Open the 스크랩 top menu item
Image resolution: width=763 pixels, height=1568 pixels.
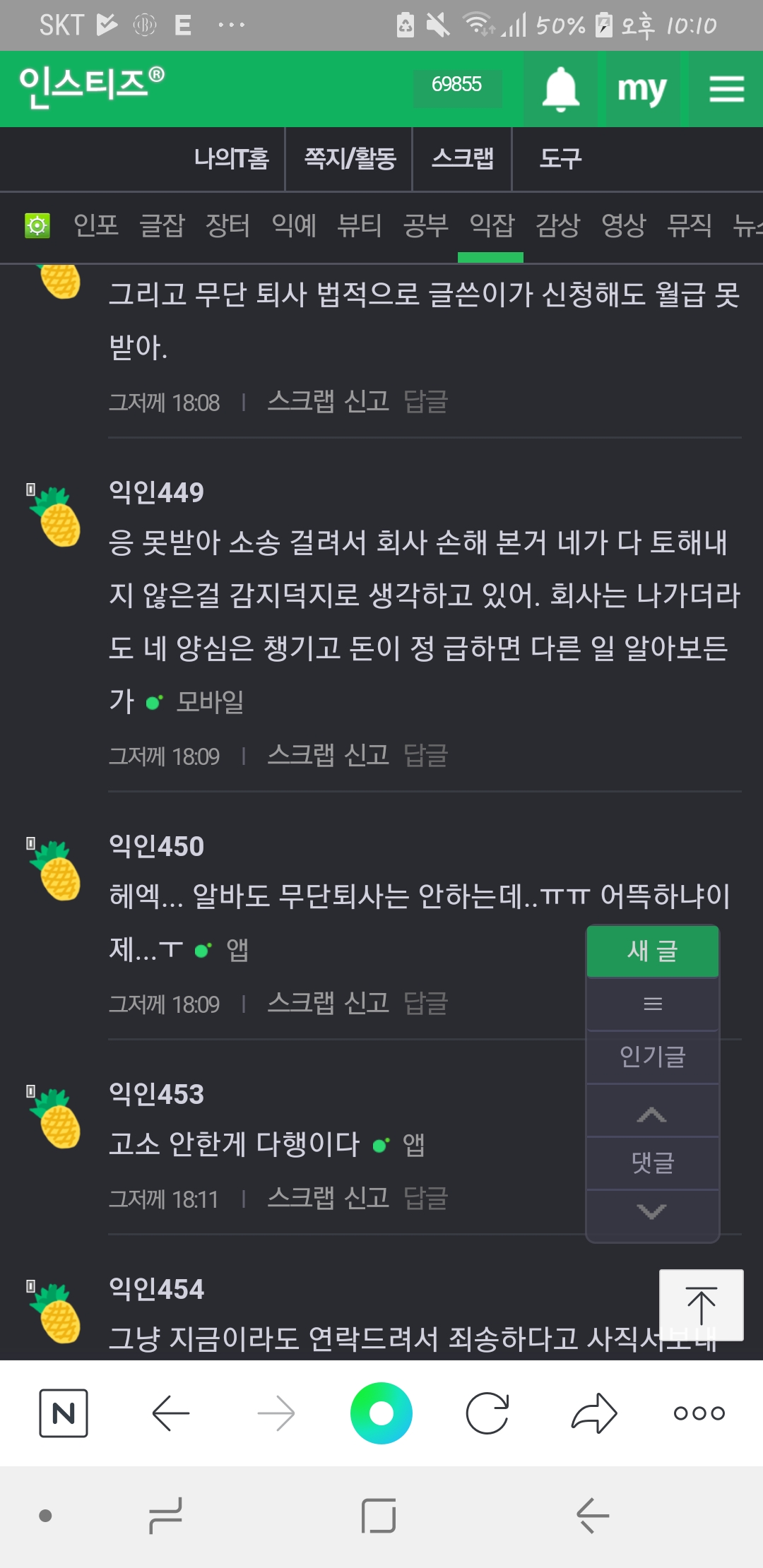tap(463, 158)
